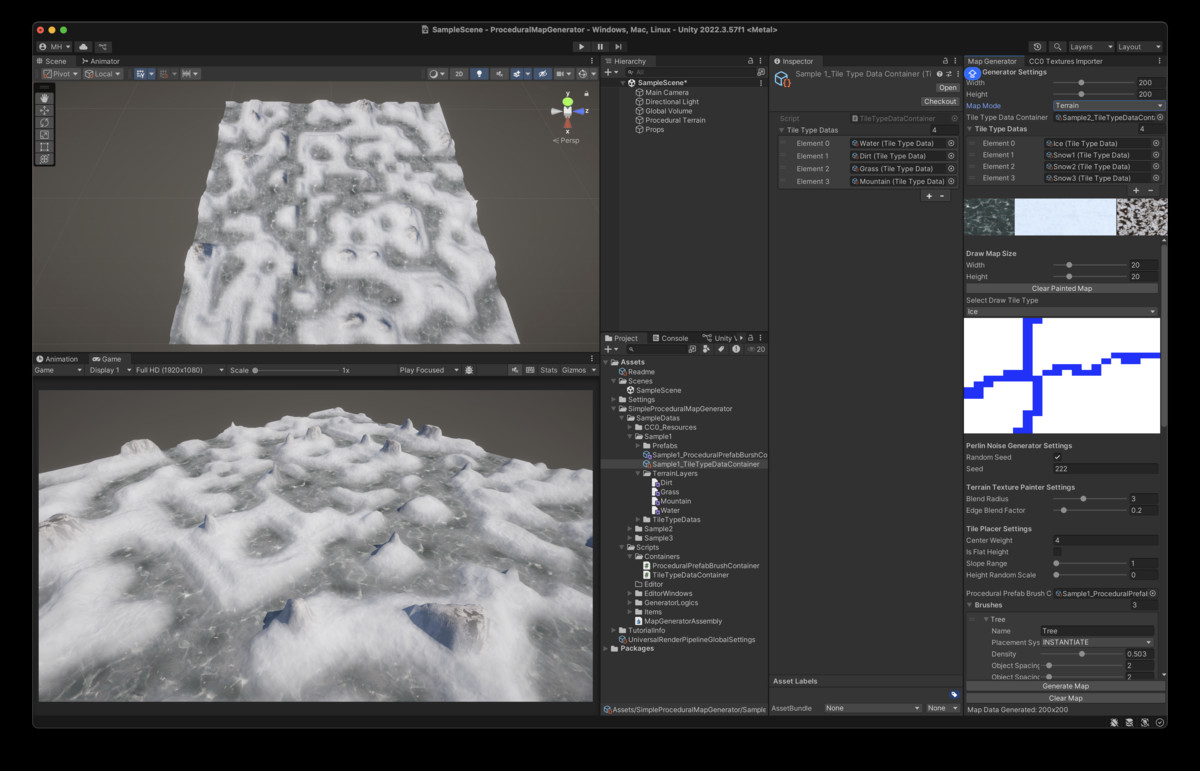1200x771 pixels.
Task: Toggle Scene visibility of hidden objects
Action: click(x=542, y=74)
